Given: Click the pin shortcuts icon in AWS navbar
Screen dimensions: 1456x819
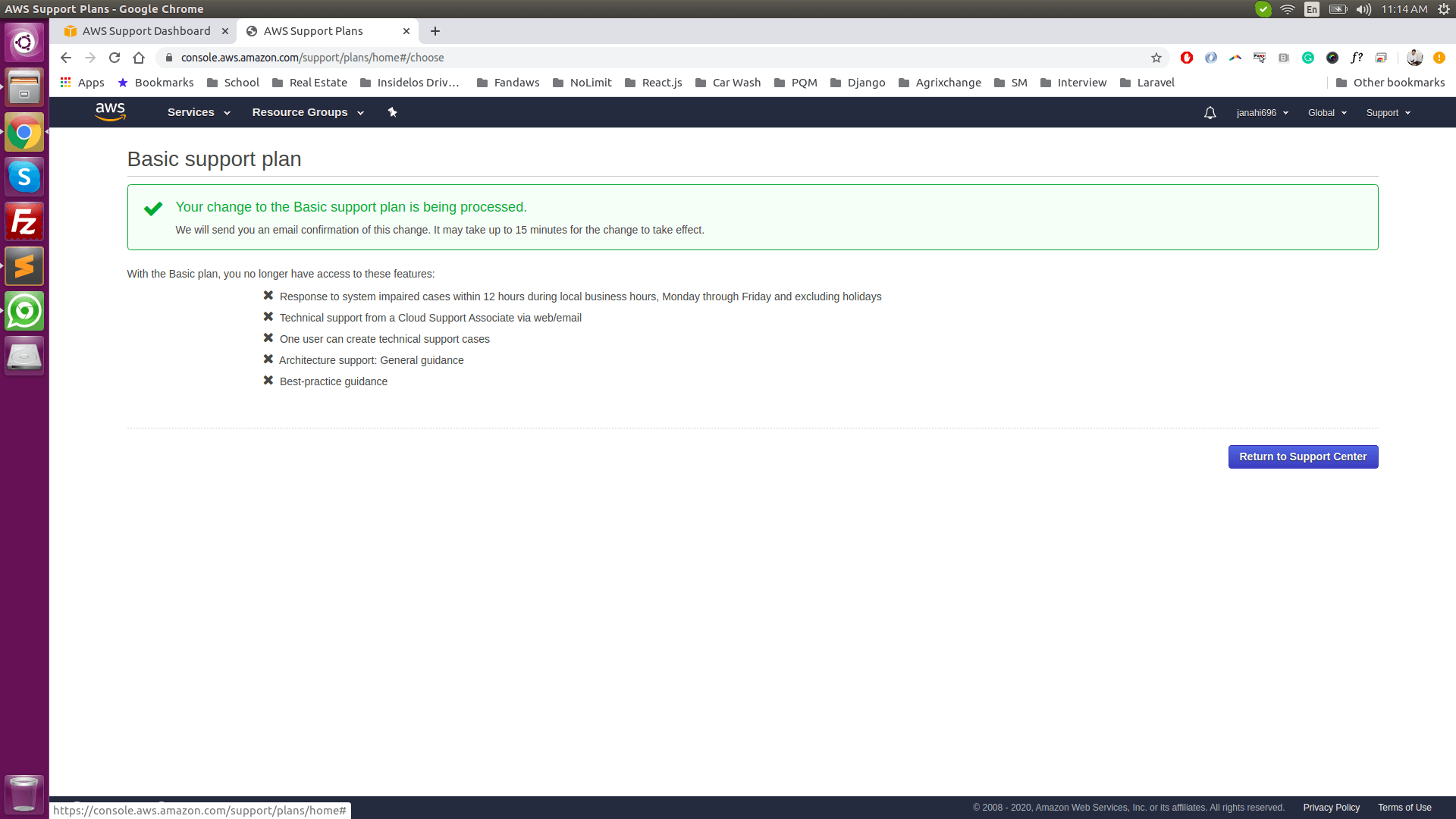Looking at the screenshot, I should (392, 112).
